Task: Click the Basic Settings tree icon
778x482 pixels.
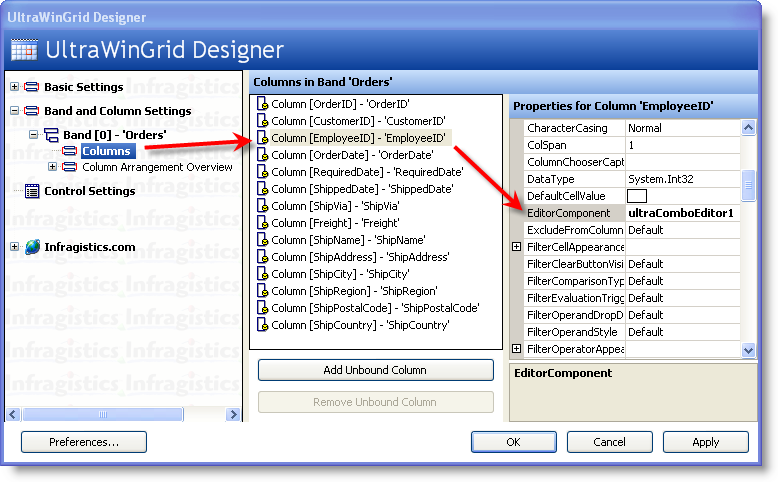Action: coord(31,88)
